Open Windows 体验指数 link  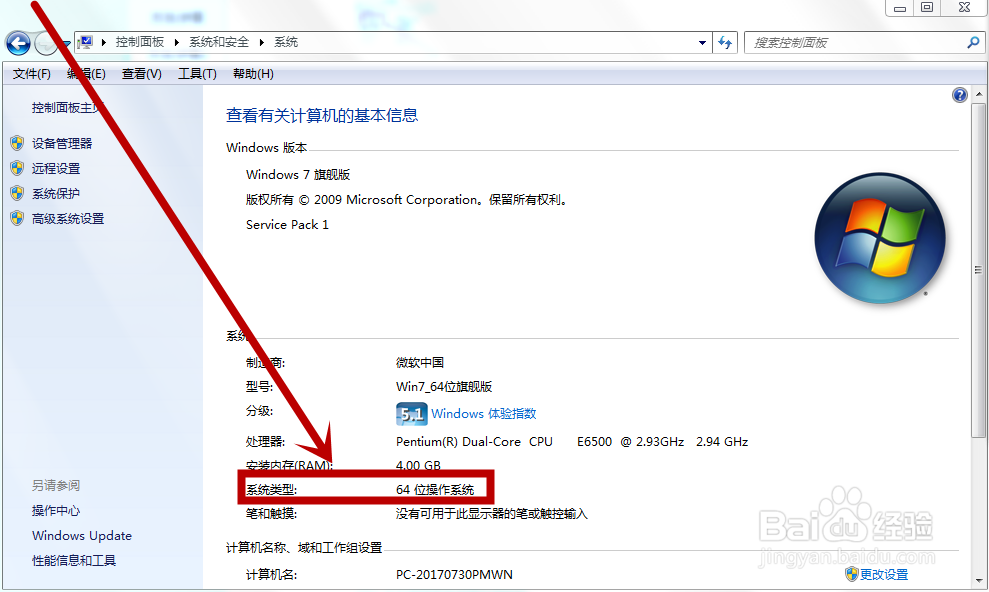[x=484, y=414]
